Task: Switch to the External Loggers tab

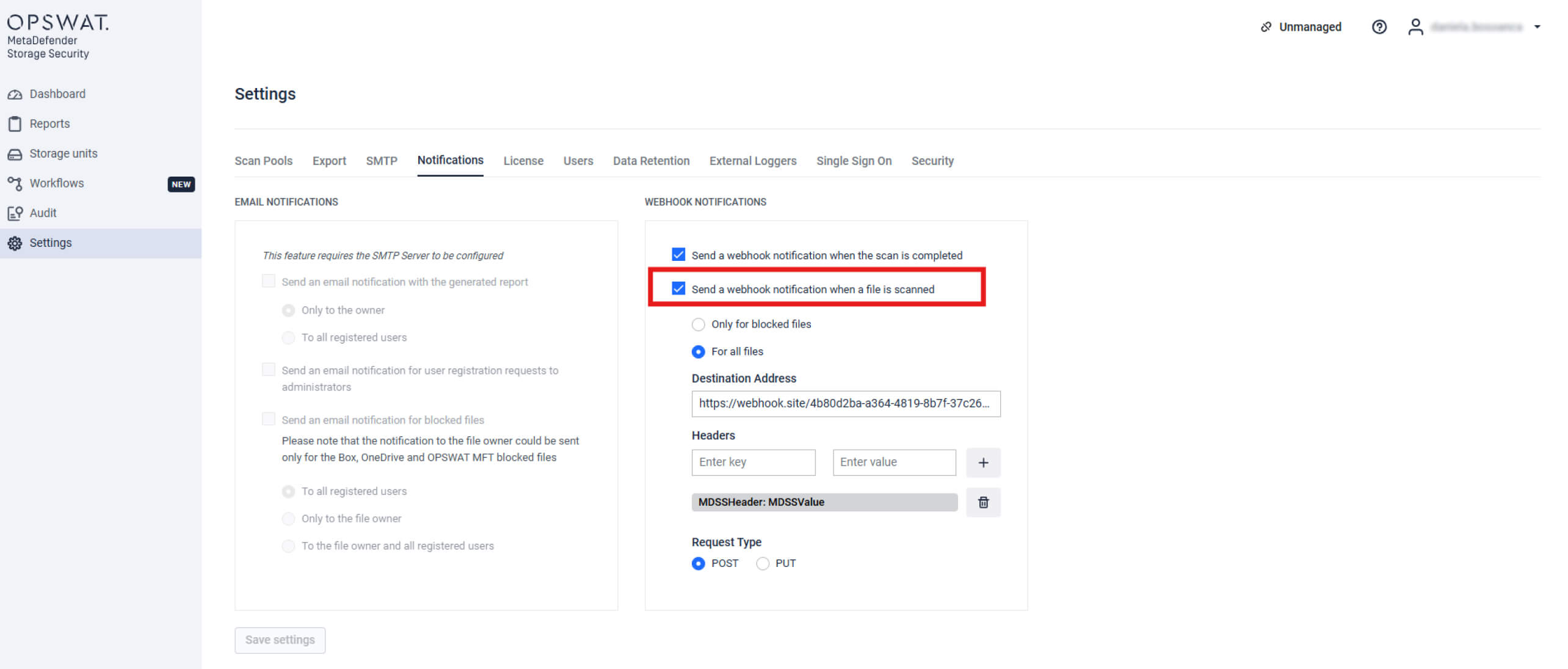Action: point(753,161)
